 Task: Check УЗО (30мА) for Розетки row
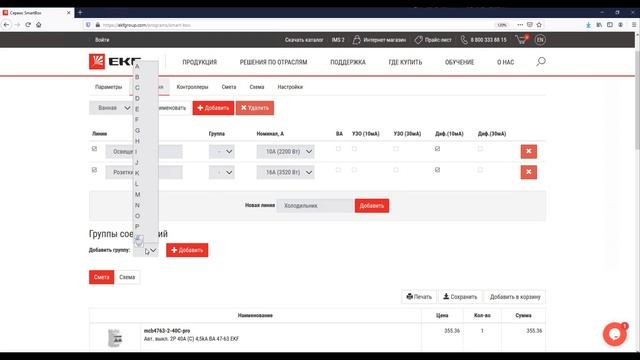[396, 170]
